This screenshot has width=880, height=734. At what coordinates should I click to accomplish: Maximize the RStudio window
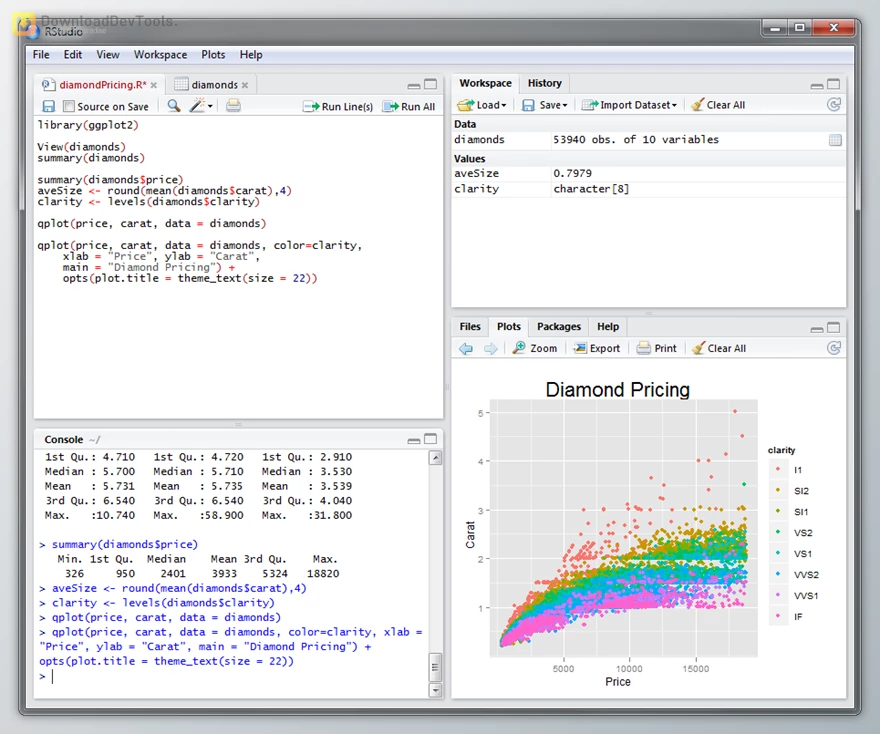click(800, 28)
